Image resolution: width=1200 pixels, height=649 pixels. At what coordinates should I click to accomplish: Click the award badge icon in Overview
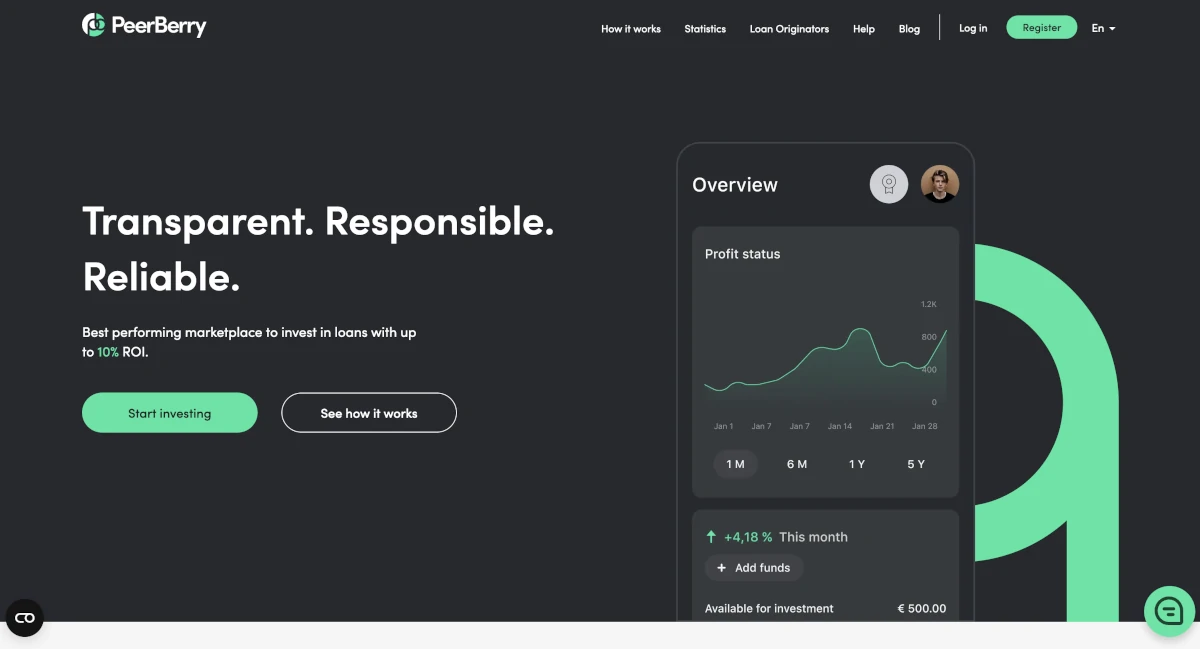(x=889, y=184)
